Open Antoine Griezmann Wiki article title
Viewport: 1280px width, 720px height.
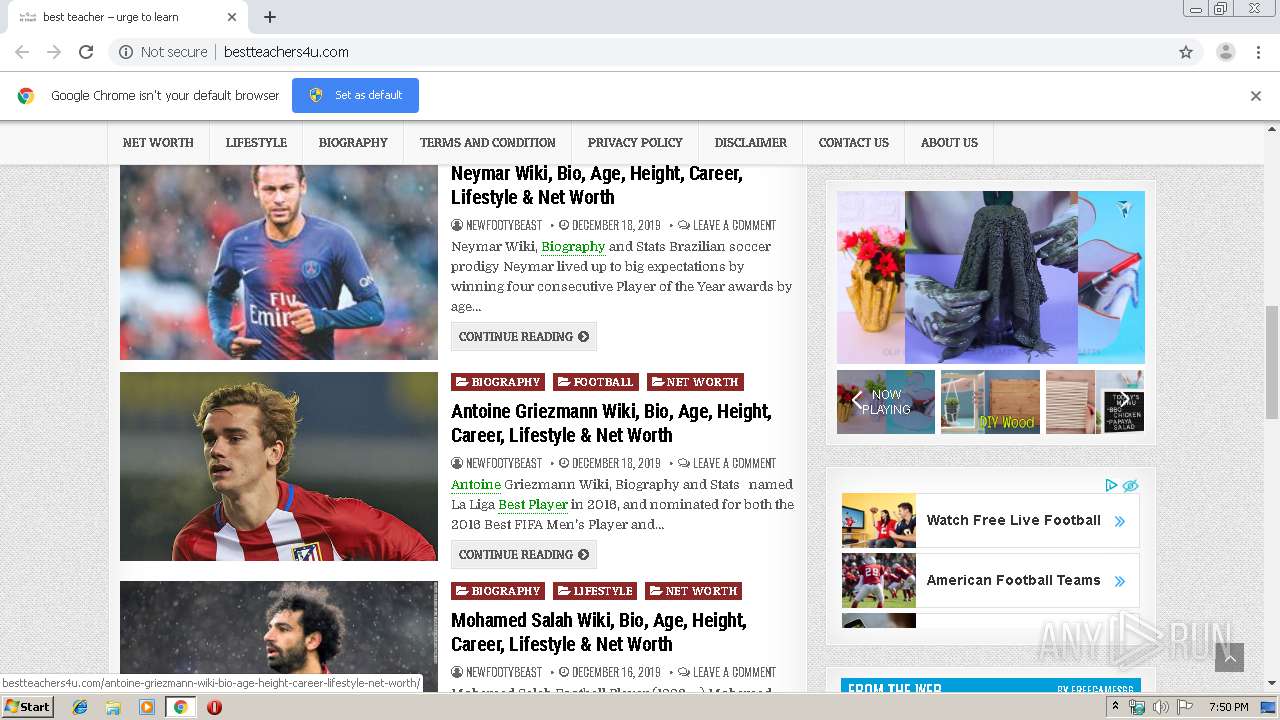(611, 423)
